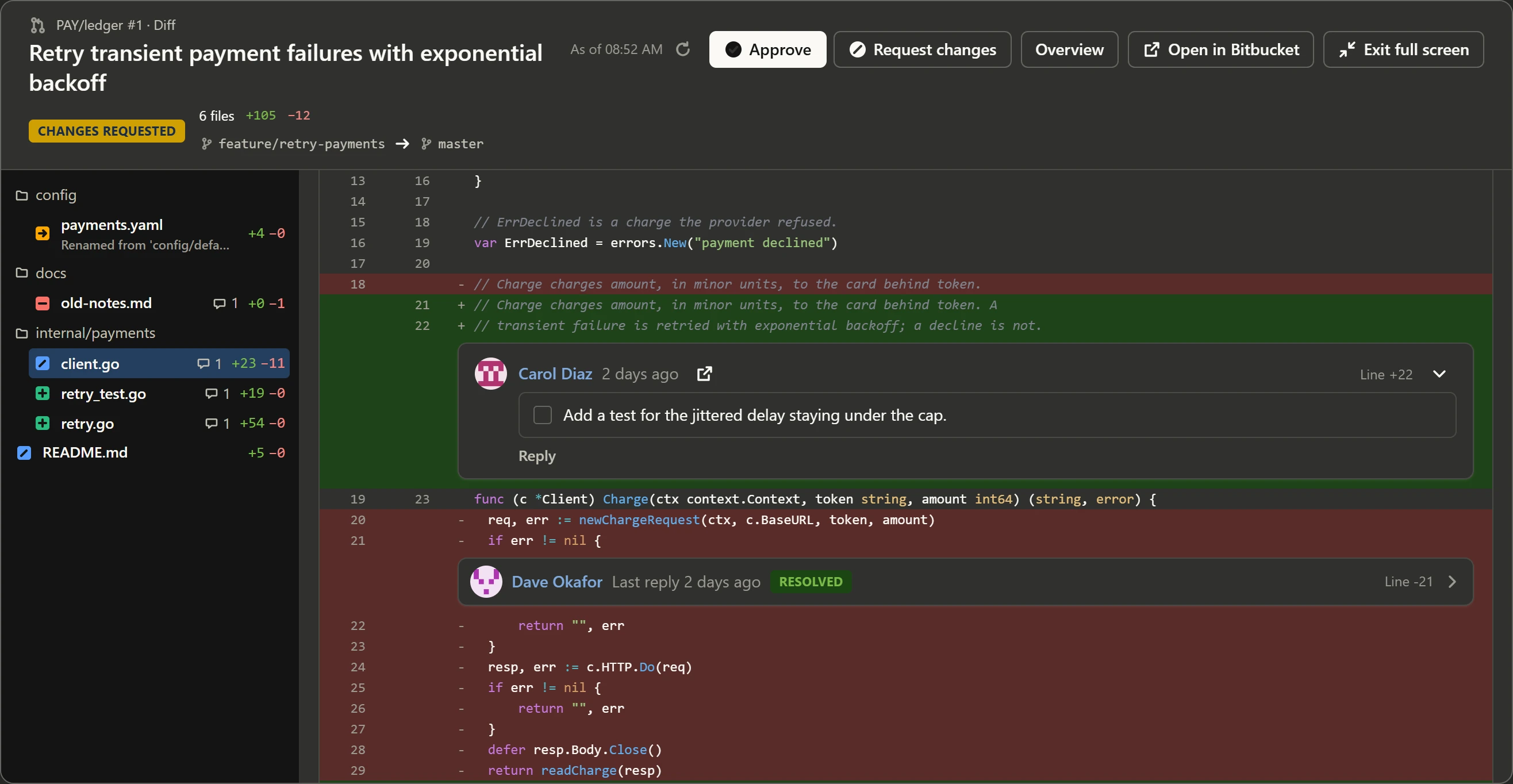Click the CHANGES REQUESTED status badge
Image resolution: width=1513 pixels, height=784 pixels.
[107, 131]
